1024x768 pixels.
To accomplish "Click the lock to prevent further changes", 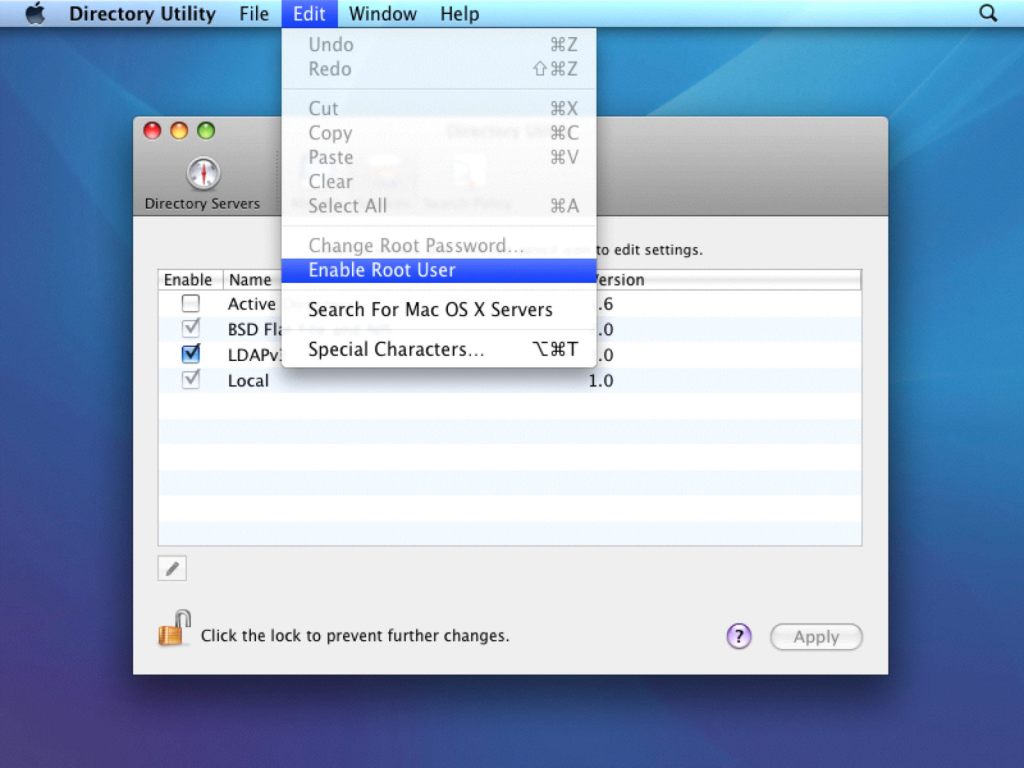I will pos(174,630).
